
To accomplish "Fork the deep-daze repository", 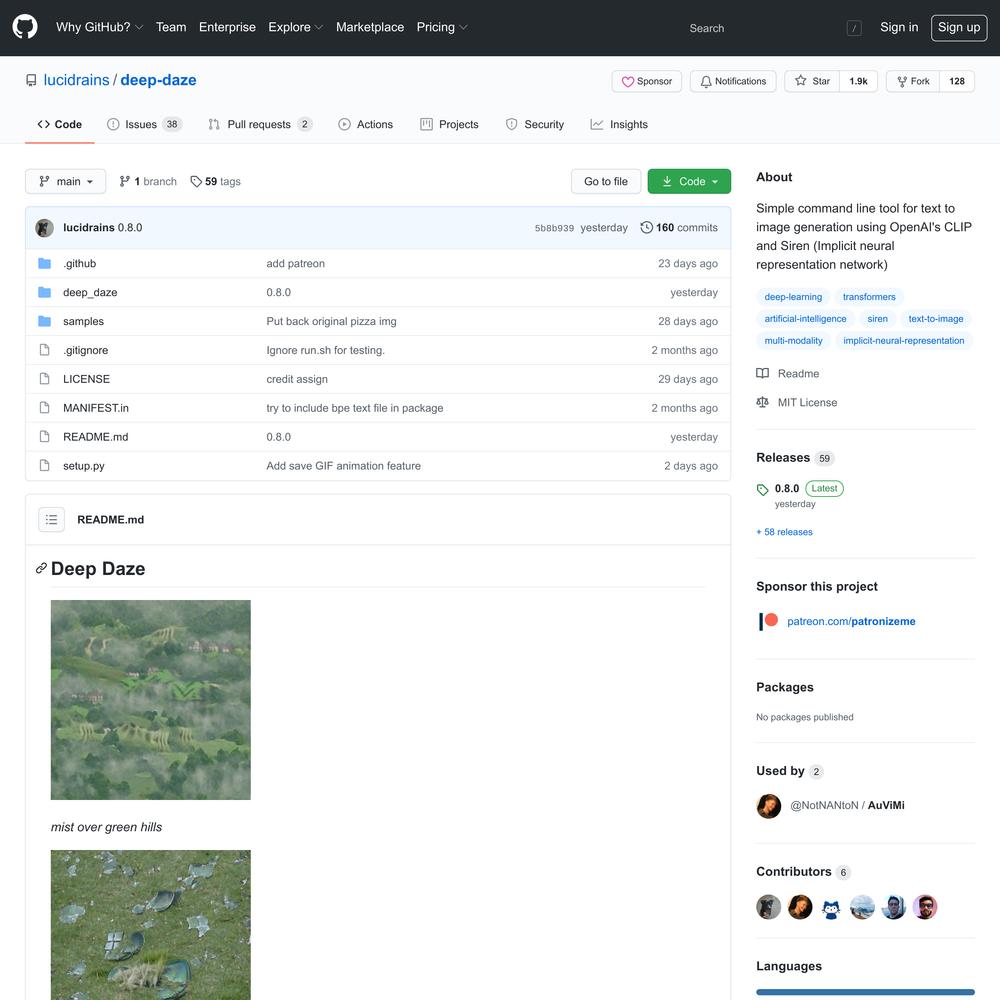I will [x=913, y=81].
